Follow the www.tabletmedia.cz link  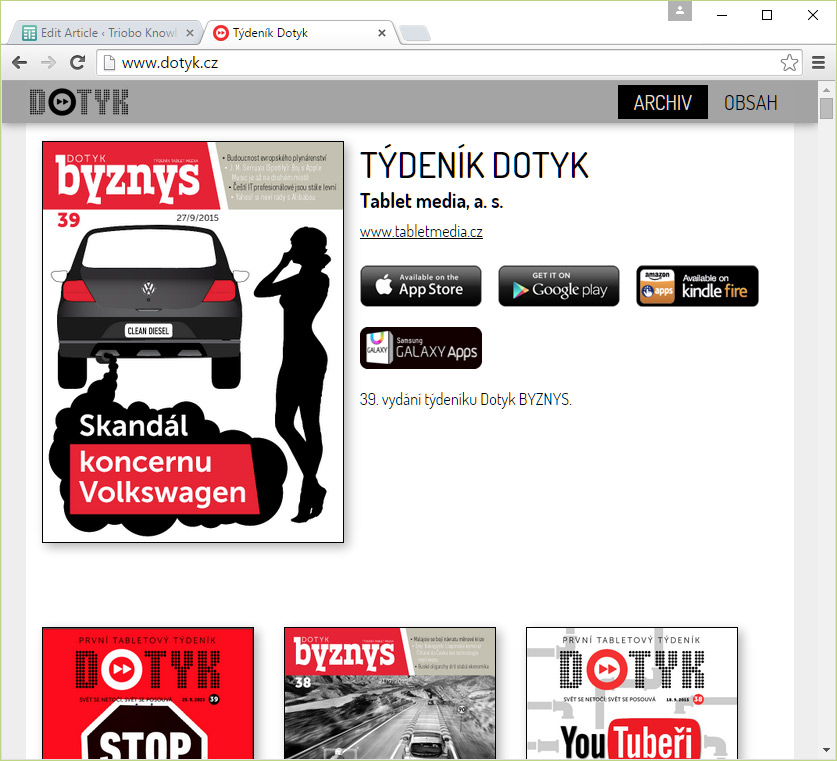(x=421, y=232)
